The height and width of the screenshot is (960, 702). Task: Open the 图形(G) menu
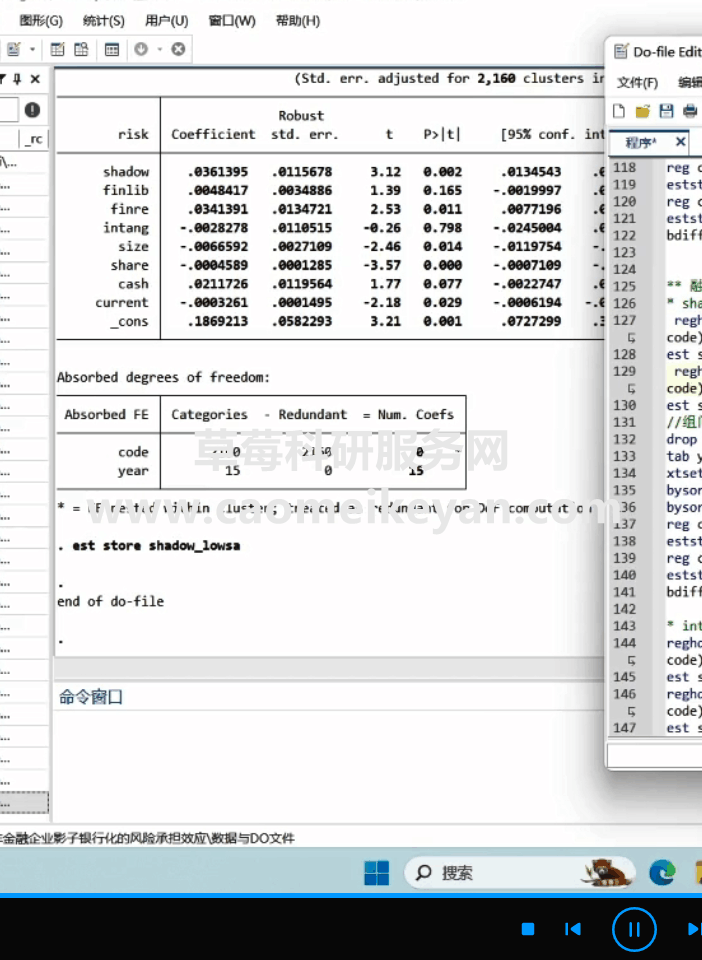coord(41,21)
